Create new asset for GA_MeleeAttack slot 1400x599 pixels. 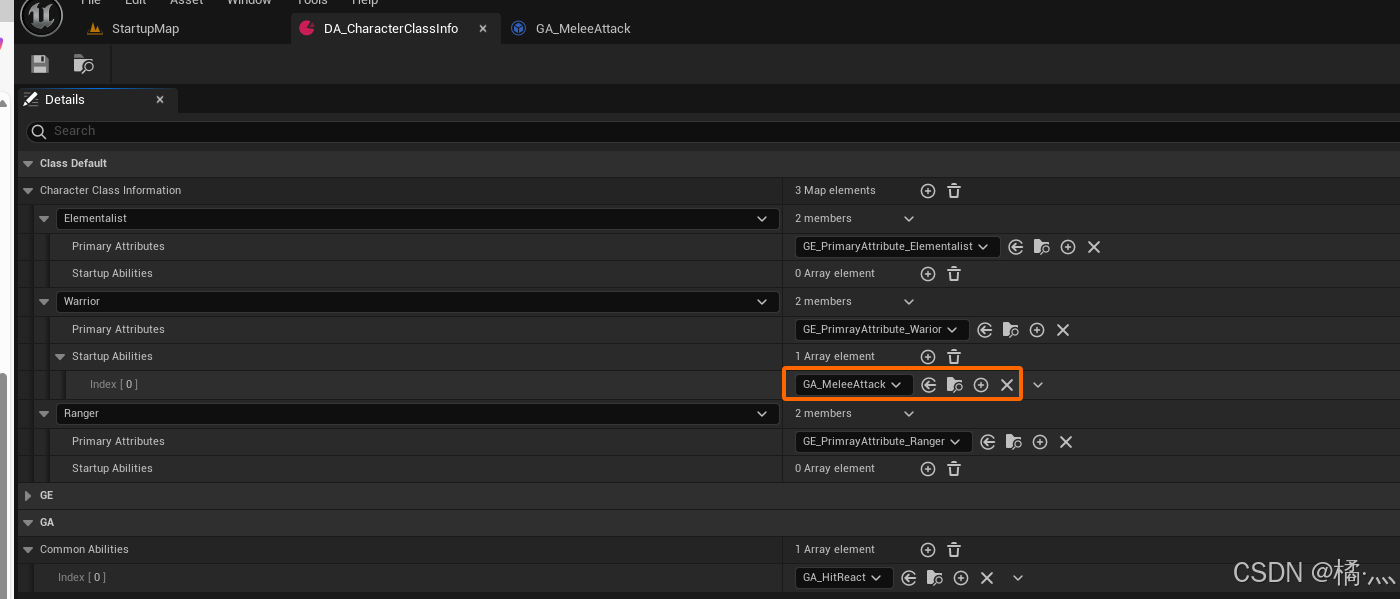pyautogui.click(x=981, y=384)
